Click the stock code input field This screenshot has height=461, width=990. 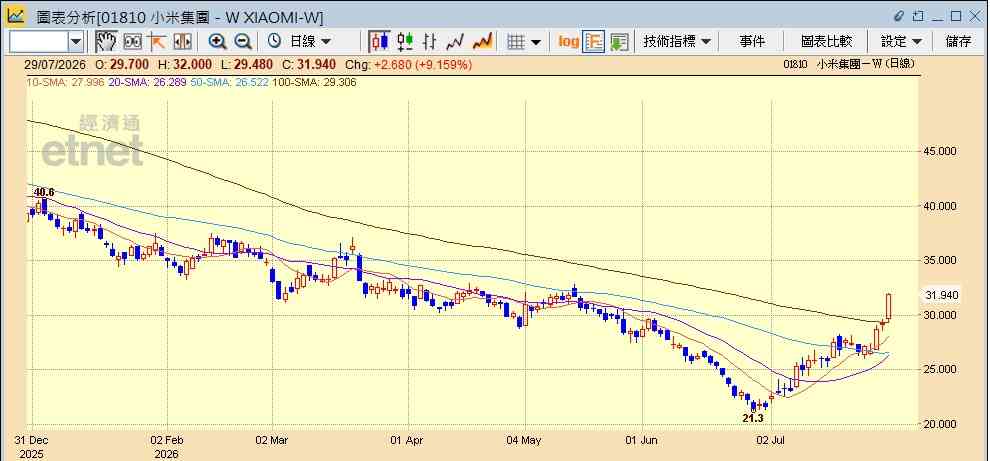(x=39, y=42)
